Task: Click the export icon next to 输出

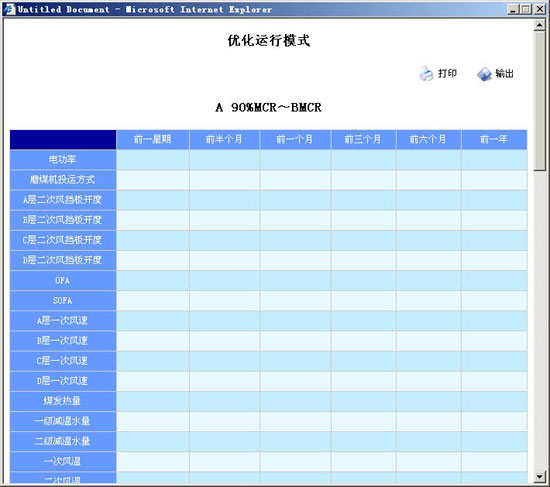Action: coord(484,74)
